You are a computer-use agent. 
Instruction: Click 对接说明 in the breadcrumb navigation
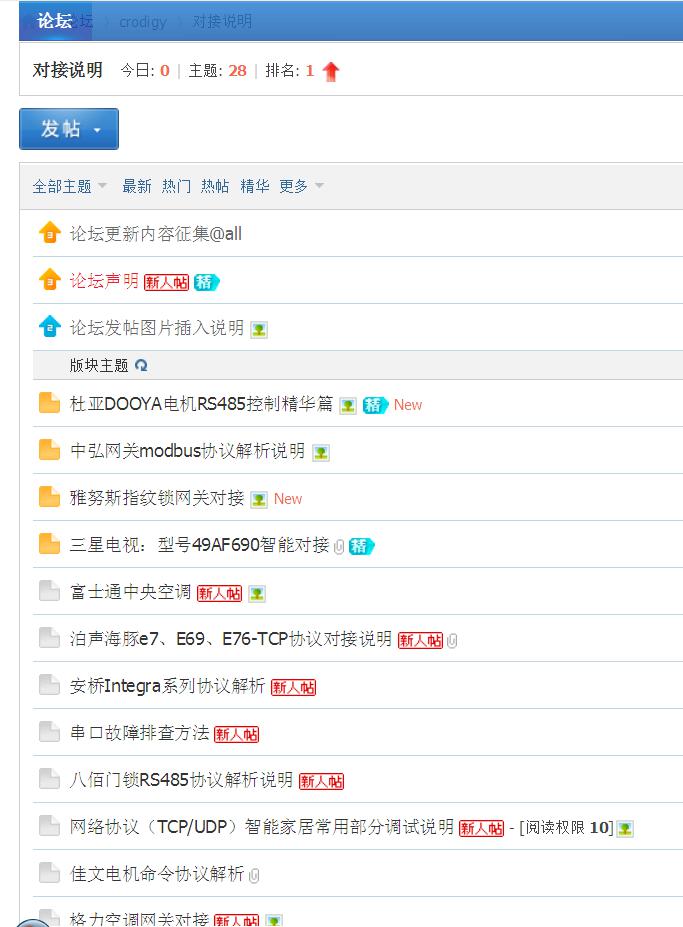coord(222,21)
